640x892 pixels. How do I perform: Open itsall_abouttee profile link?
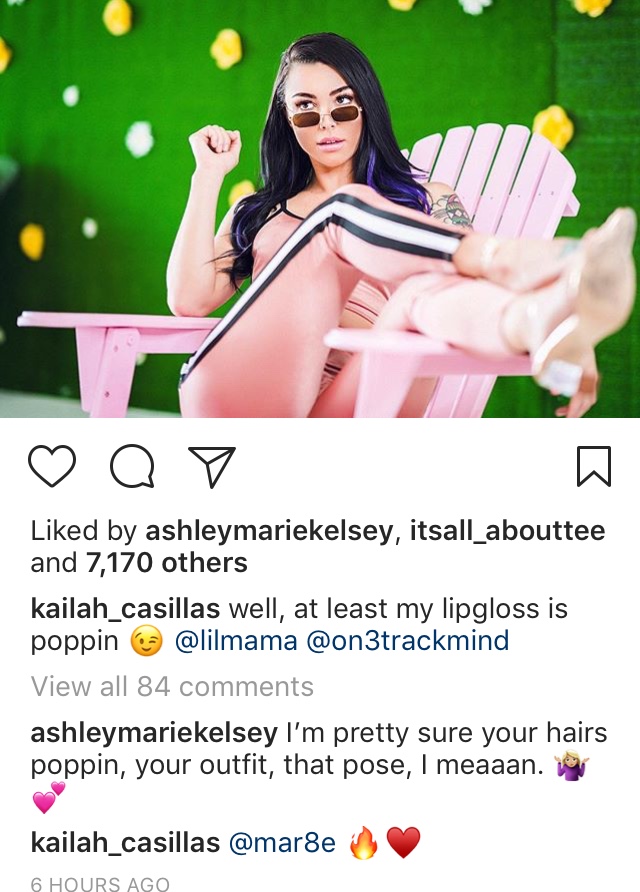pyautogui.click(x=507, y=531)
